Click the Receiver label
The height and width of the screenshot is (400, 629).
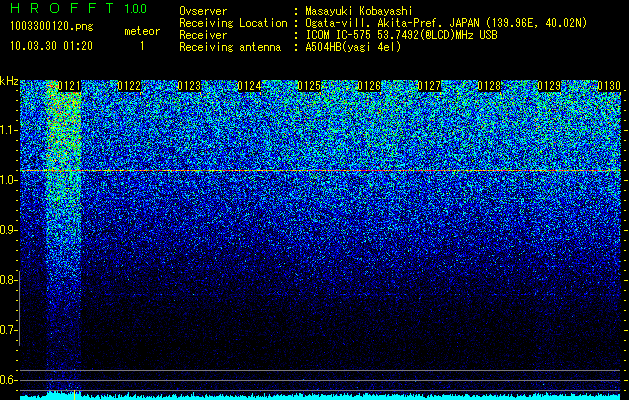[203, 35]
